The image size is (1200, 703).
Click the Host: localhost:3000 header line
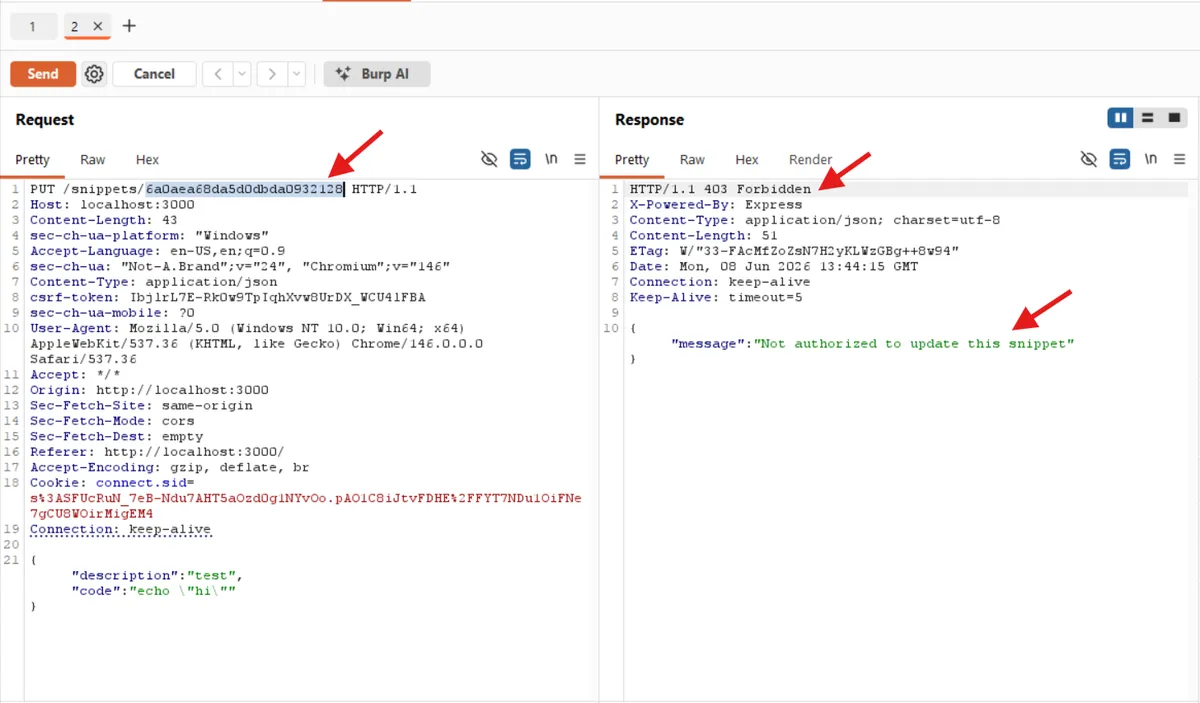point(112,204)
